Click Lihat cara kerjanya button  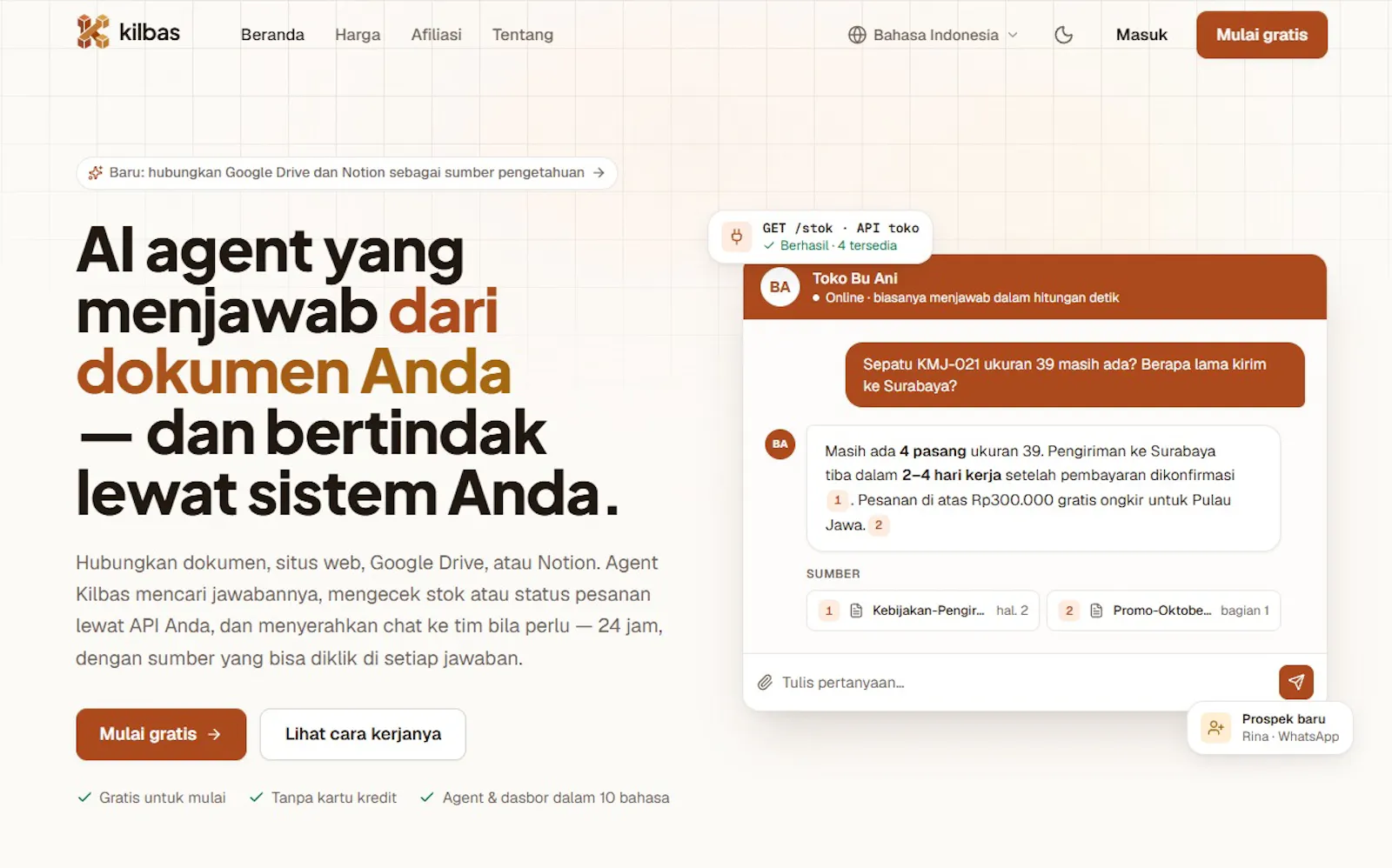pos(363,734)
